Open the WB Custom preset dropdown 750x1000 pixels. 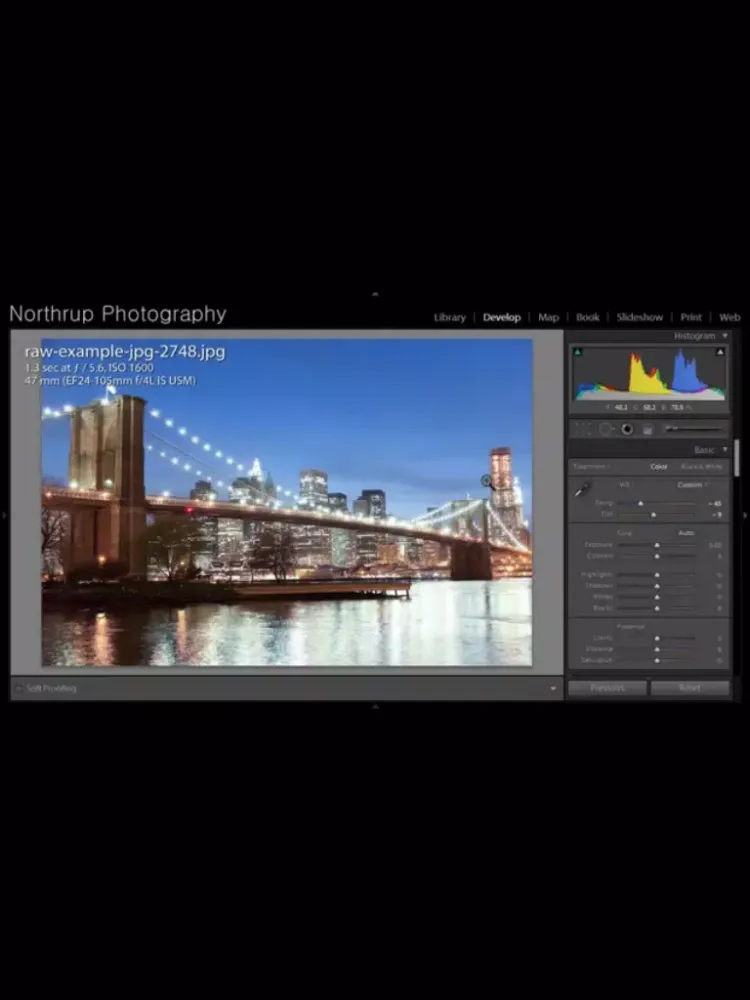click(692, 485)
